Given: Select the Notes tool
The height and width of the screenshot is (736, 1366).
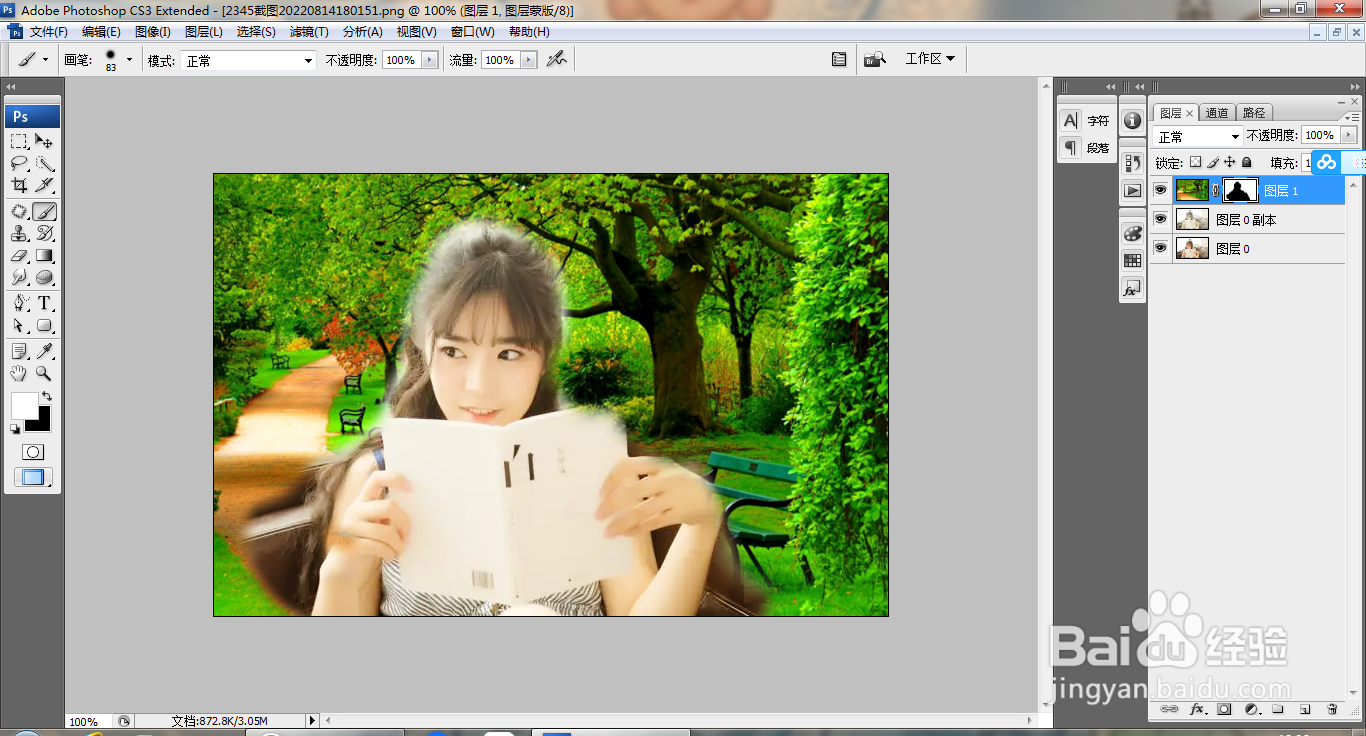Looking at the screenshot, I should pyautogui.click(x=19, y=351).
